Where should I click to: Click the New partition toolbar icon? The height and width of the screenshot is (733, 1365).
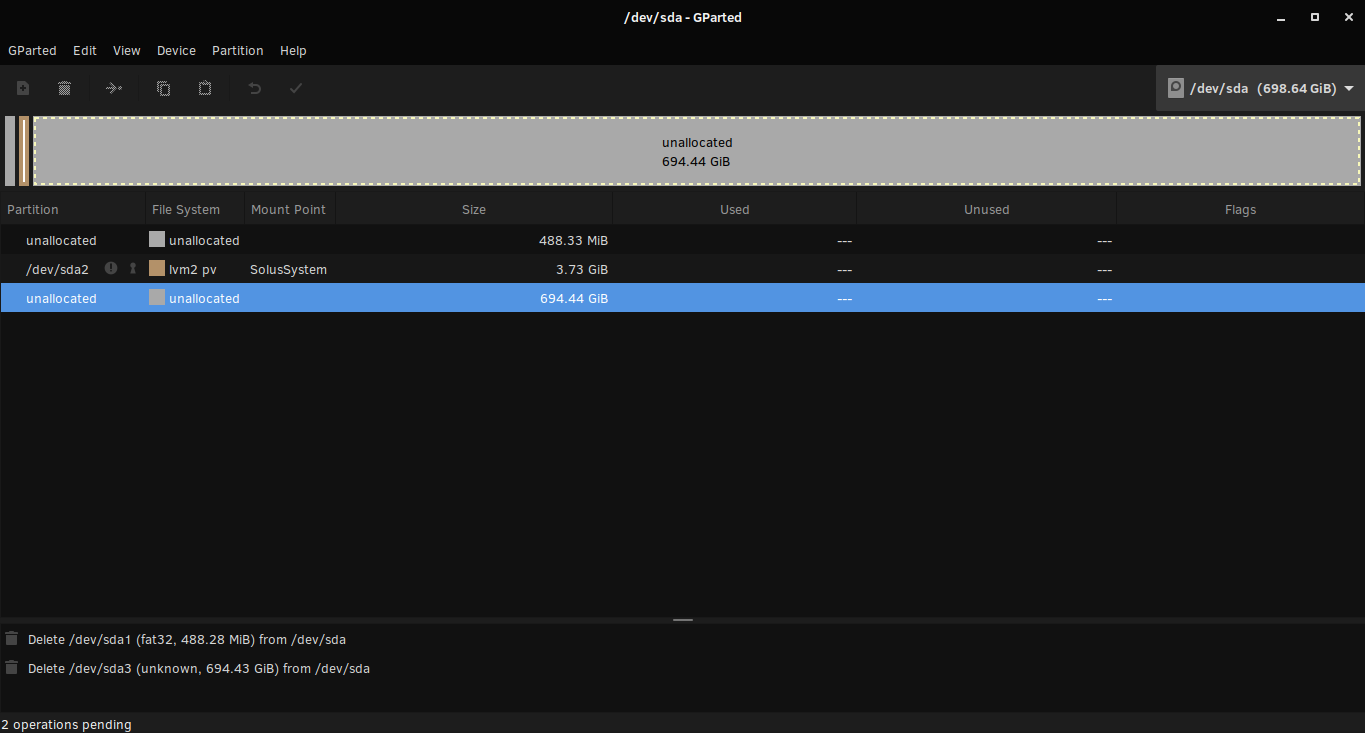(23, 88)
